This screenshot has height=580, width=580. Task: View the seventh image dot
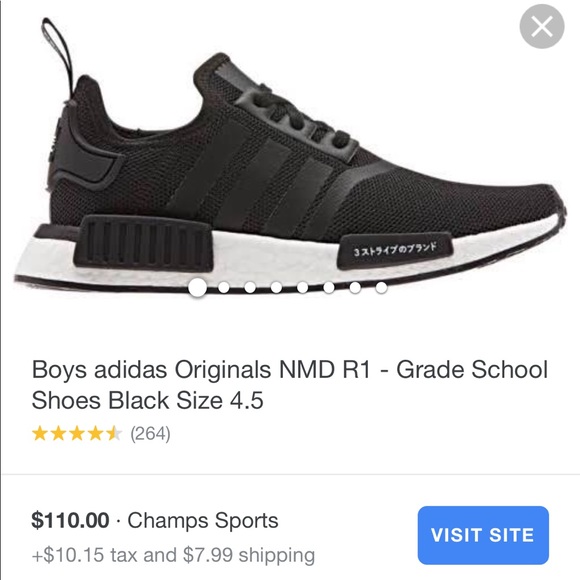point(355,287)
